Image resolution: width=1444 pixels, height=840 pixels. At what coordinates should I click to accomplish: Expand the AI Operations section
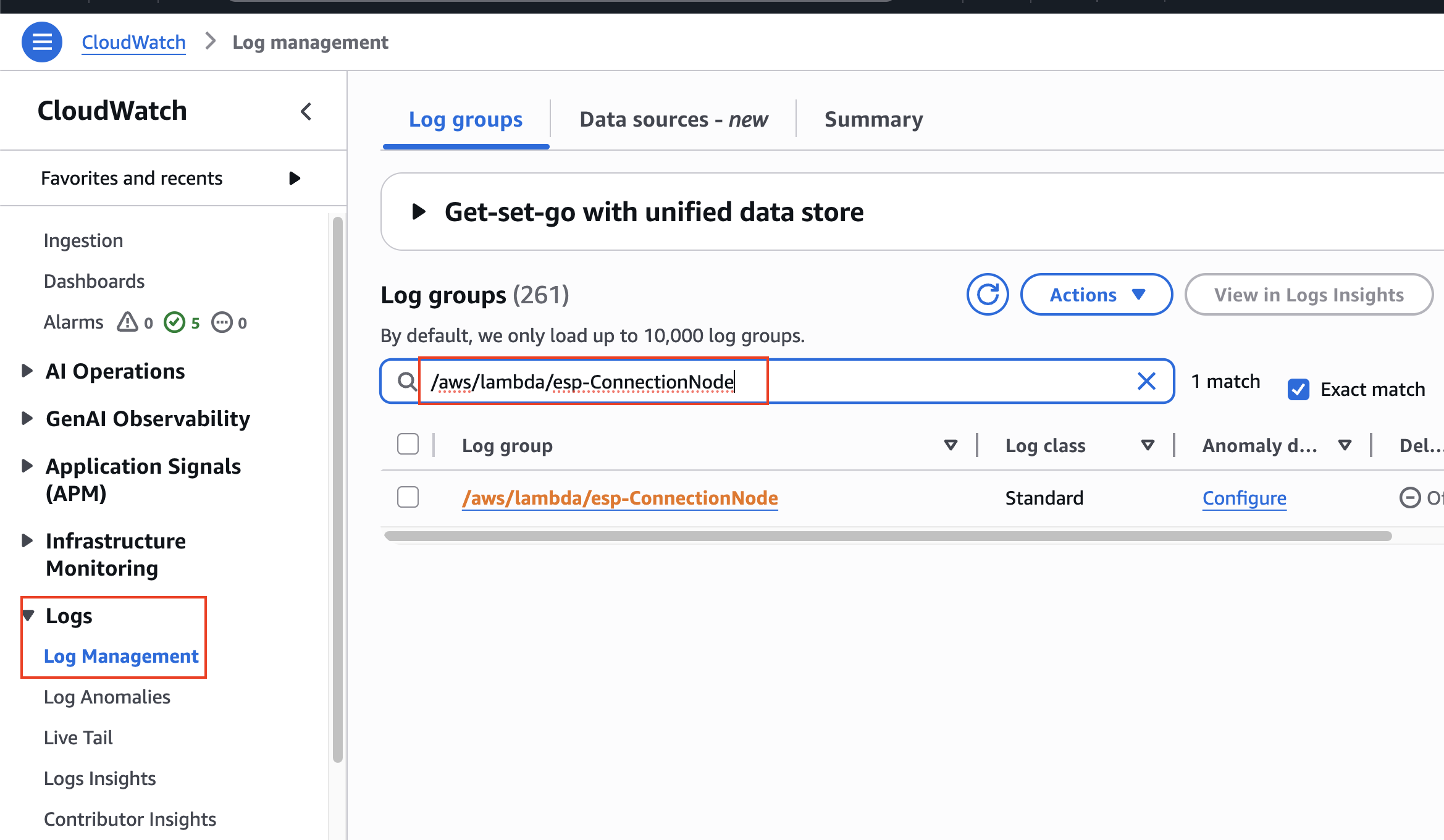tap(27, 371)
